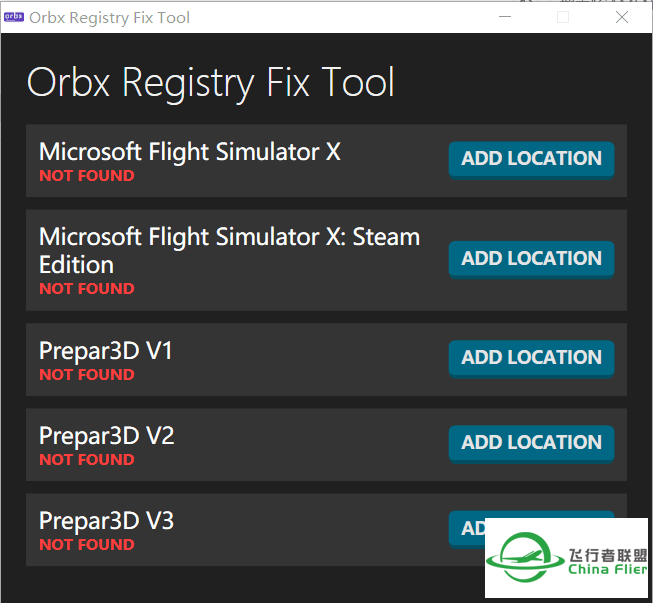Select the Steam Edition entry title
The width and height of the screenshot is (653, 603).
pyautogui.click(x=229, y=251)
